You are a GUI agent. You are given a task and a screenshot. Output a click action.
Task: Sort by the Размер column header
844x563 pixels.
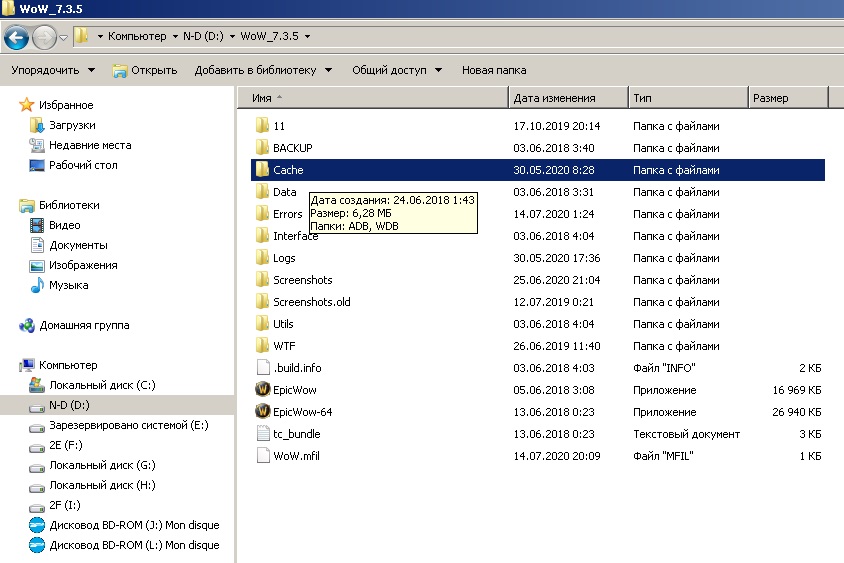coord(771,98)
